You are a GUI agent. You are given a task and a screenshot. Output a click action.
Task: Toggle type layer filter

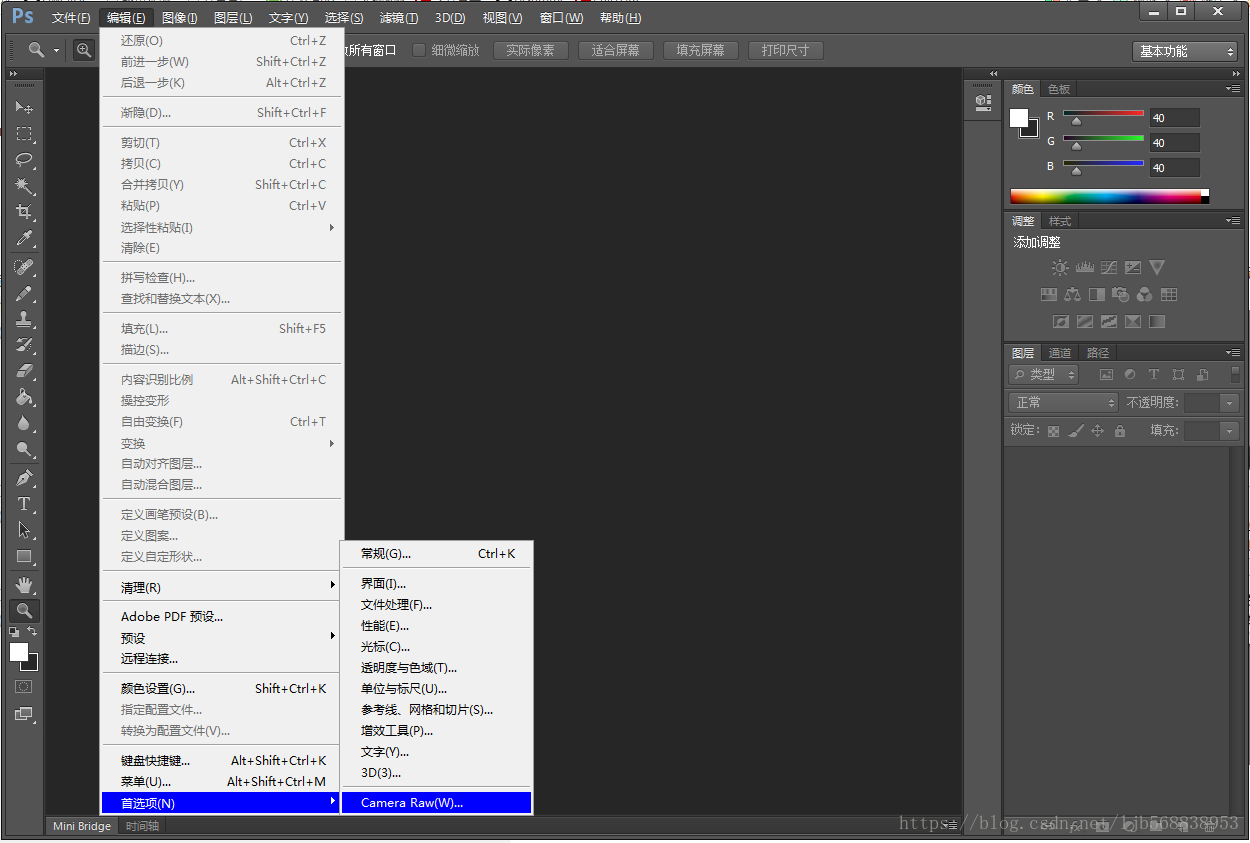coord(1154,375)
